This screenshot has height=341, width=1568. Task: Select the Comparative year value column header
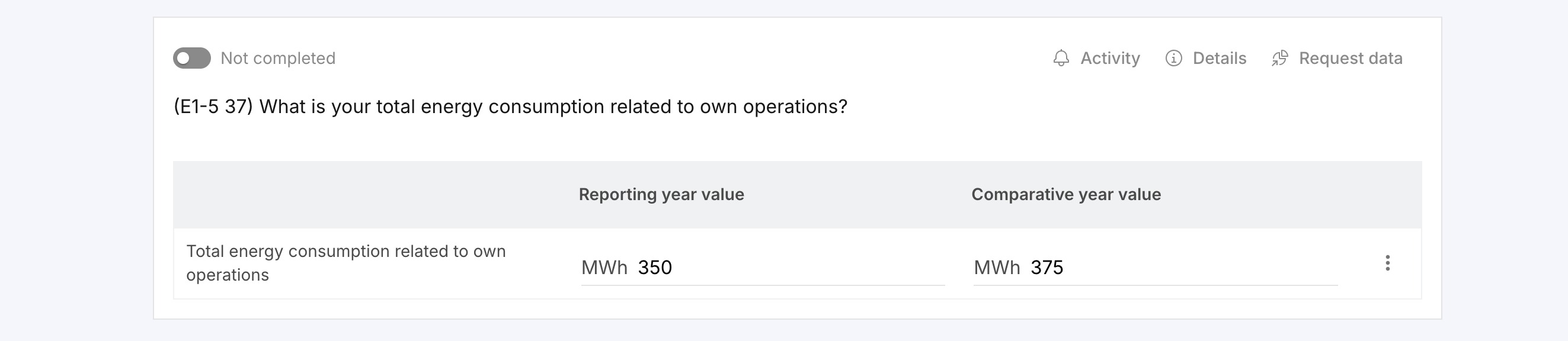click(x=1066, y=195)
